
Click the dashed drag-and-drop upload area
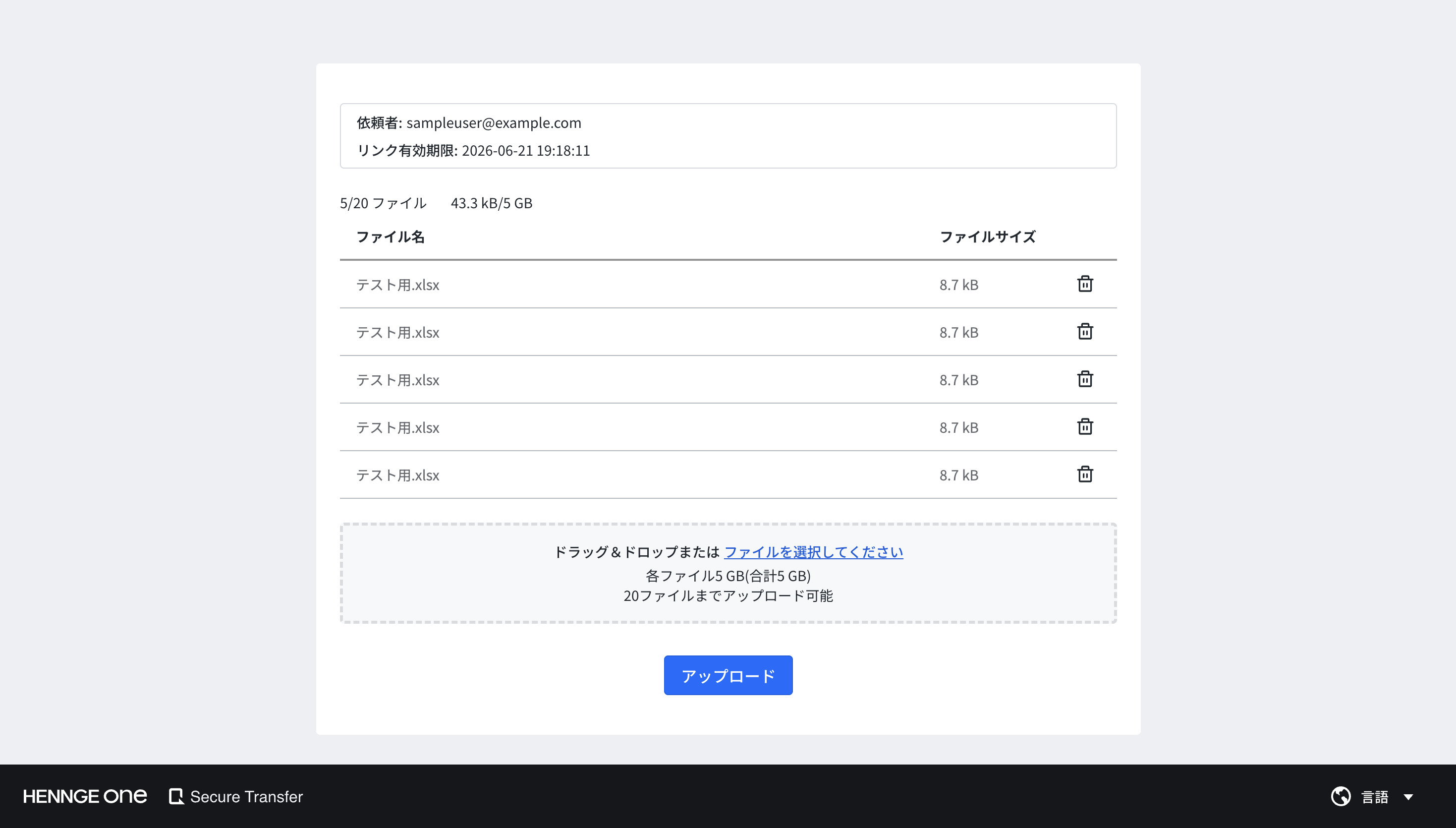click(728, 573)
